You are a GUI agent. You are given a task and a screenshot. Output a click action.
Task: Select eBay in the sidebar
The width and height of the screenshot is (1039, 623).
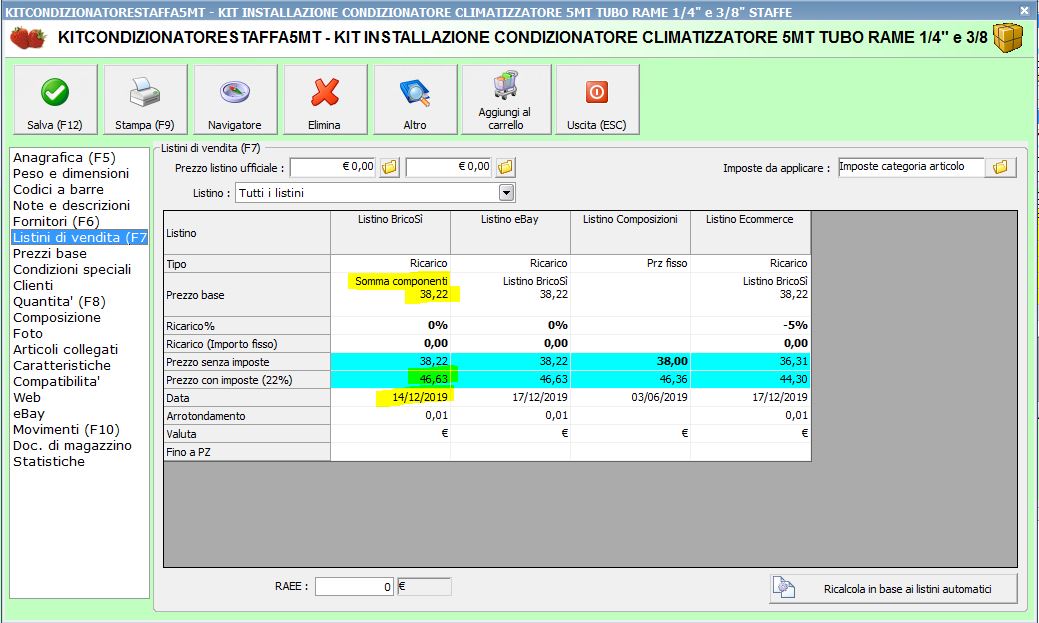(x=29, y=413)
